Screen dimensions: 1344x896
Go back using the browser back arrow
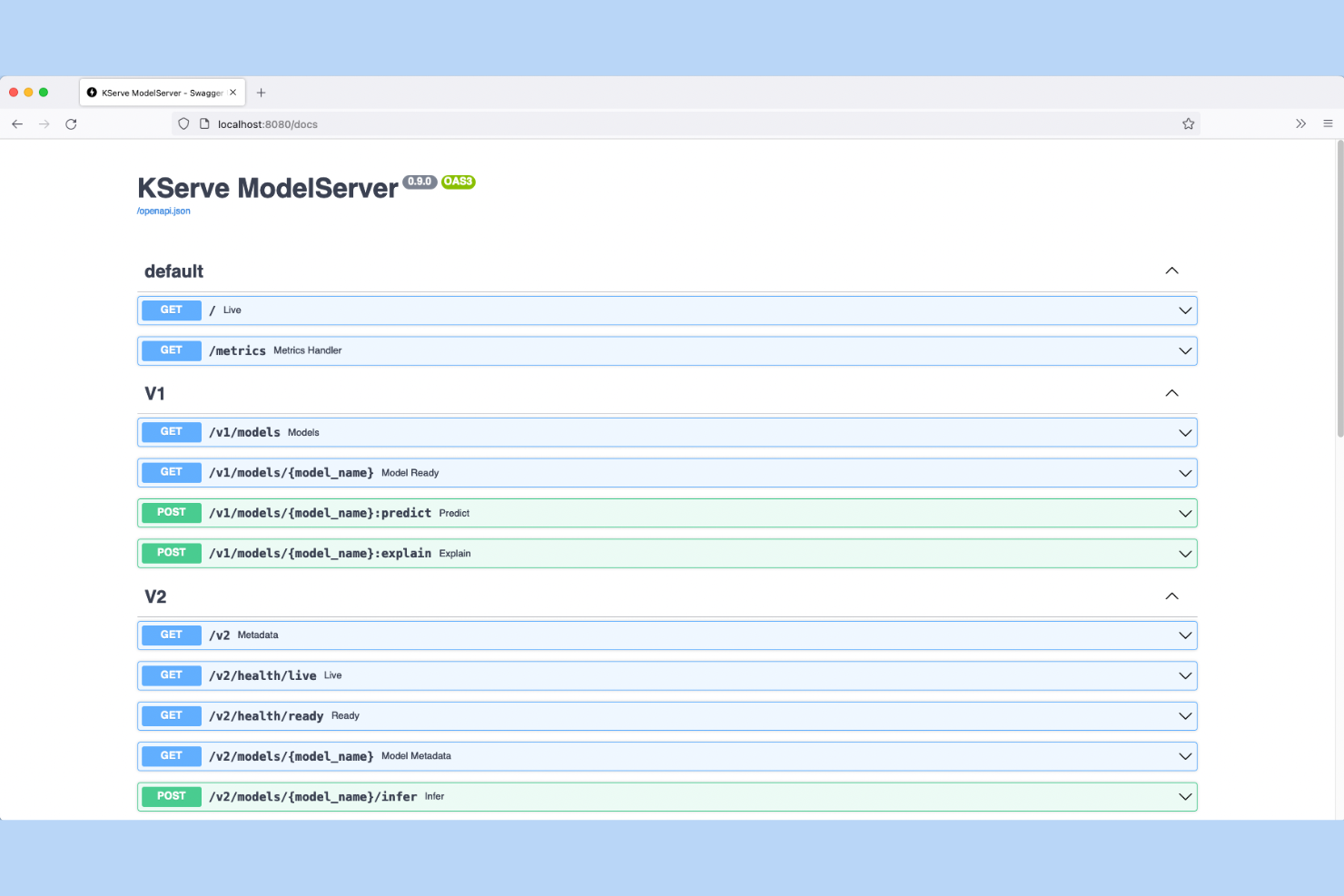(17, 124)
